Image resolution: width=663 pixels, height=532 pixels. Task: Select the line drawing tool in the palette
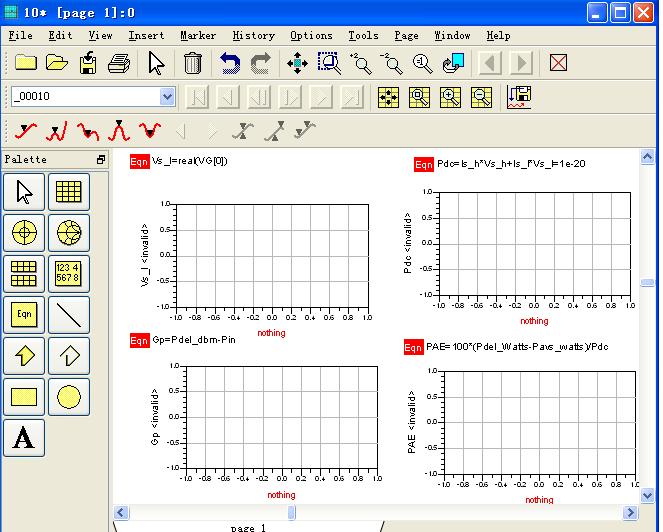[68, 315]
